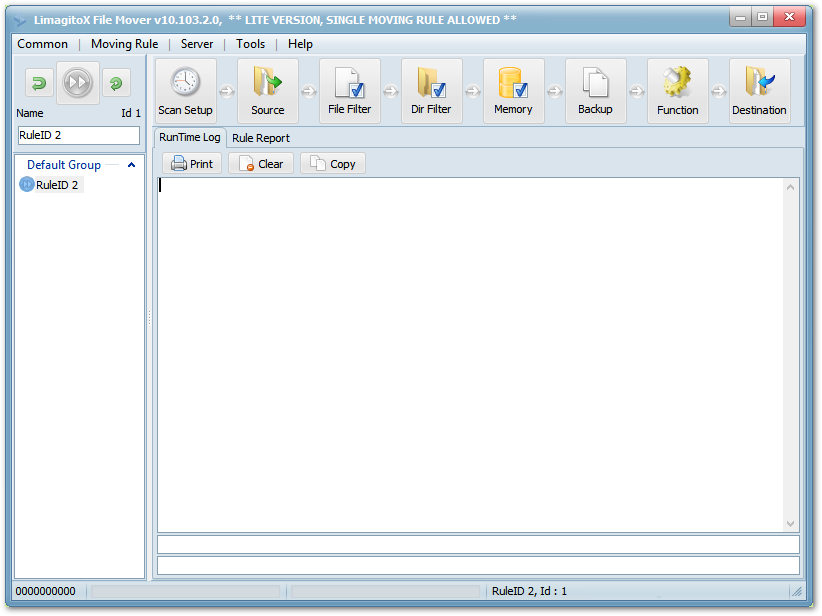The image size is (822, 616).
Task: Close the LimagitoX File Mover window
Action: pyautogui.click(x=789, y=17)
